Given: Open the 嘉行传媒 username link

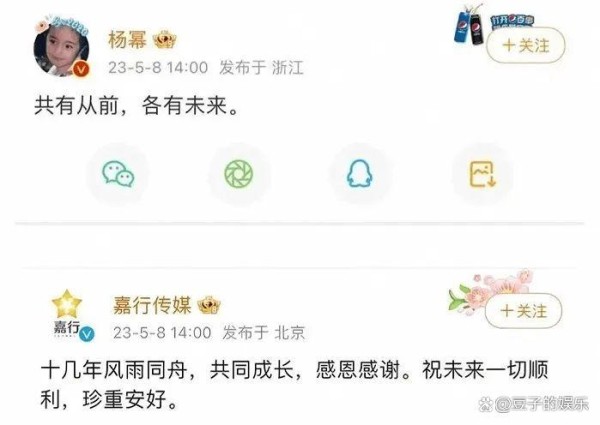Looking at the screenshot, I should (x=152, y=305).
